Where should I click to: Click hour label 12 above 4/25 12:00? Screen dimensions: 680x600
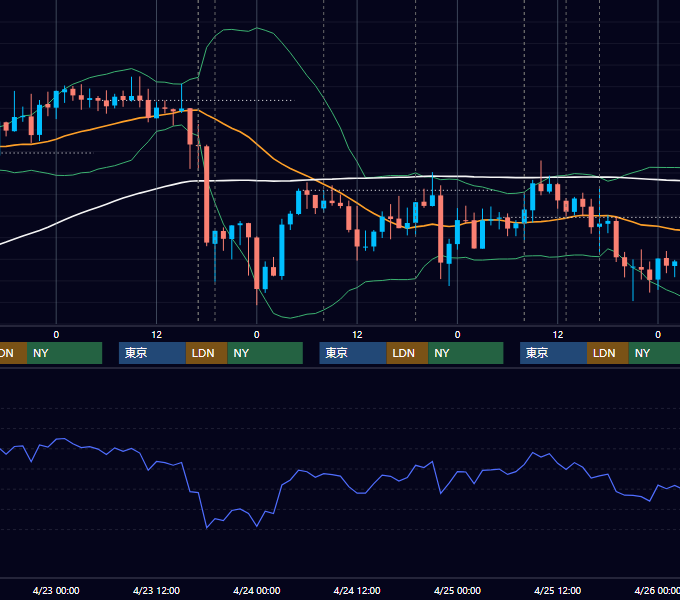point(558,335)
